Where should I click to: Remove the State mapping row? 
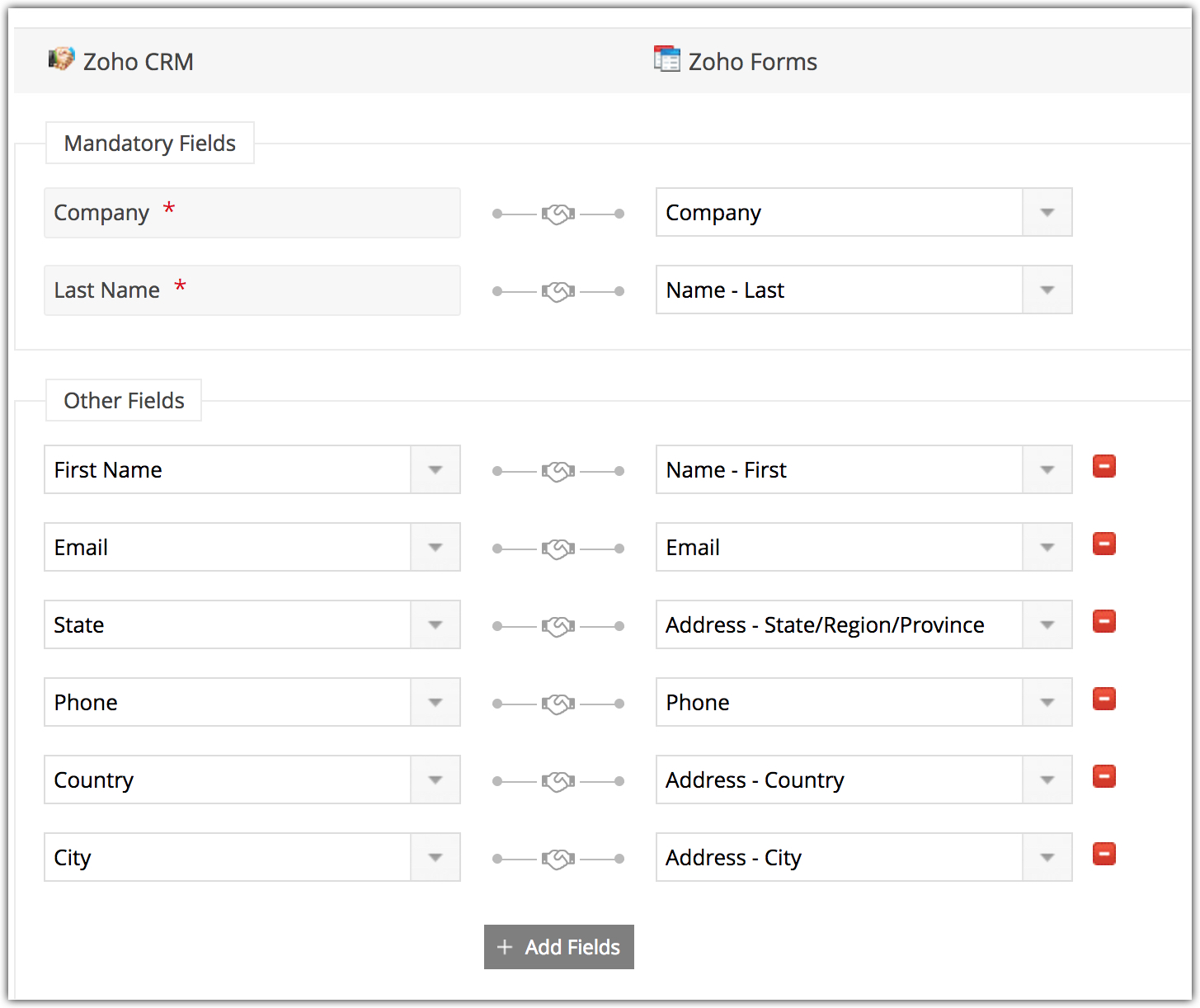coord(1104,622)
